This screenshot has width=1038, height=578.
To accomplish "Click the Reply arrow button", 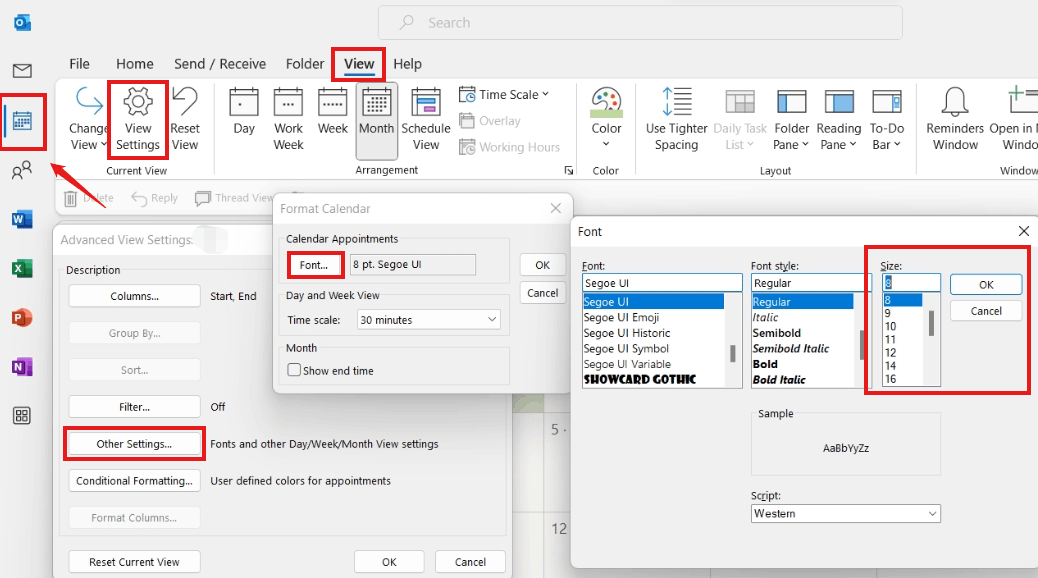I will point(154,198).
